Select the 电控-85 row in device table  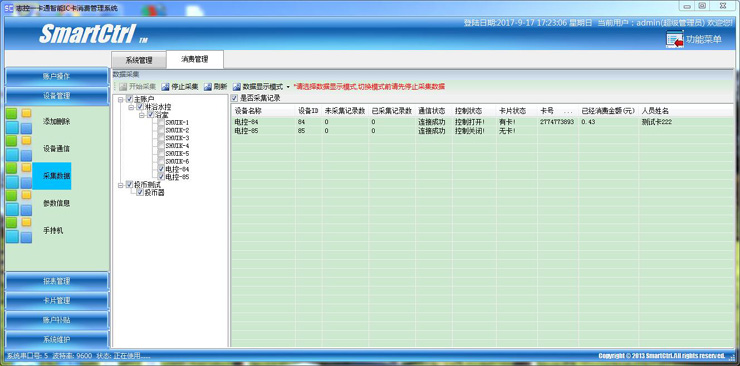481,131
